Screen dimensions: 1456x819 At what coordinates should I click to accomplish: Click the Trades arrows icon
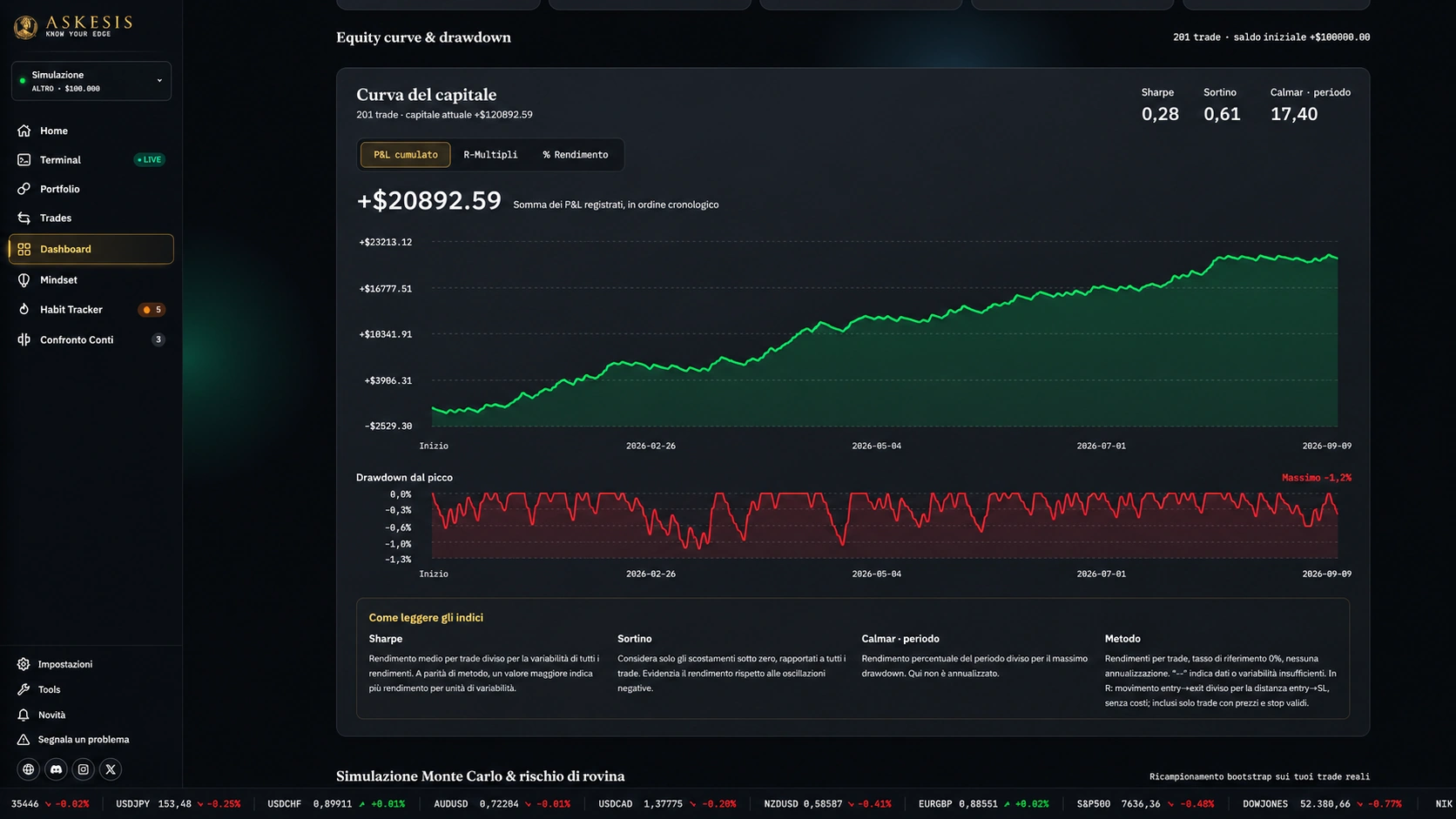coord(24,218)
